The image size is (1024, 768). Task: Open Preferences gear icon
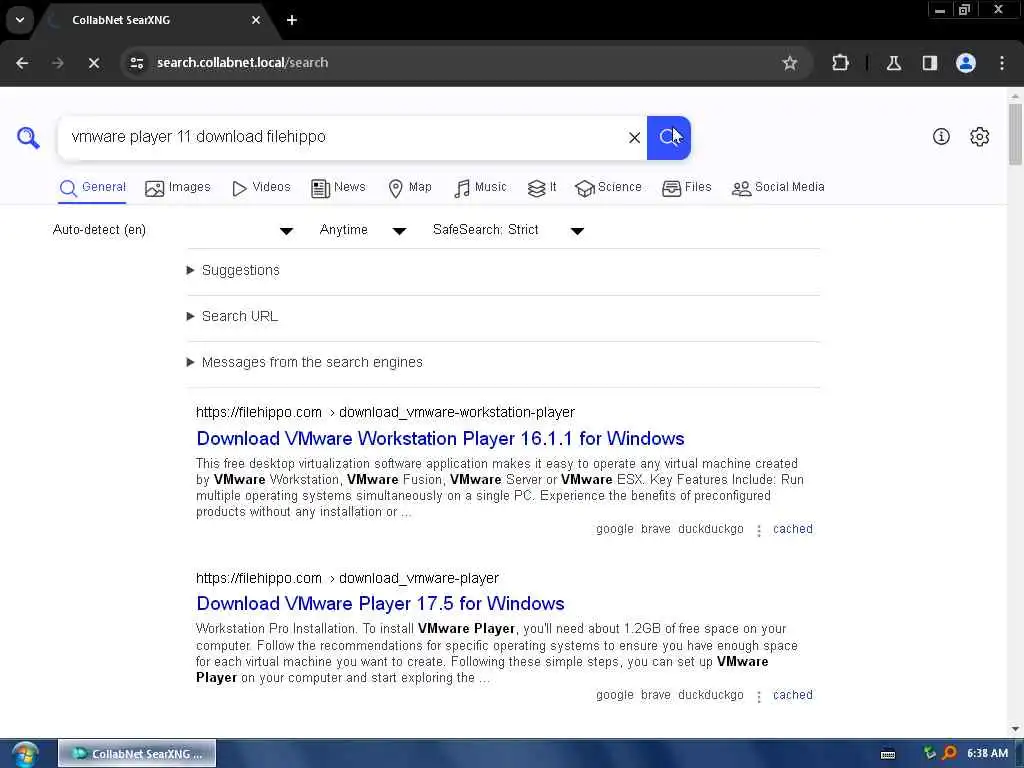click(x=980, y=136)
